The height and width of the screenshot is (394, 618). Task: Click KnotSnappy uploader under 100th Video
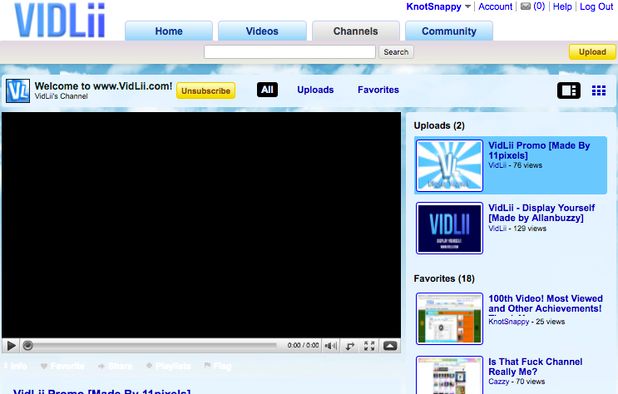[x=508, y=322]
